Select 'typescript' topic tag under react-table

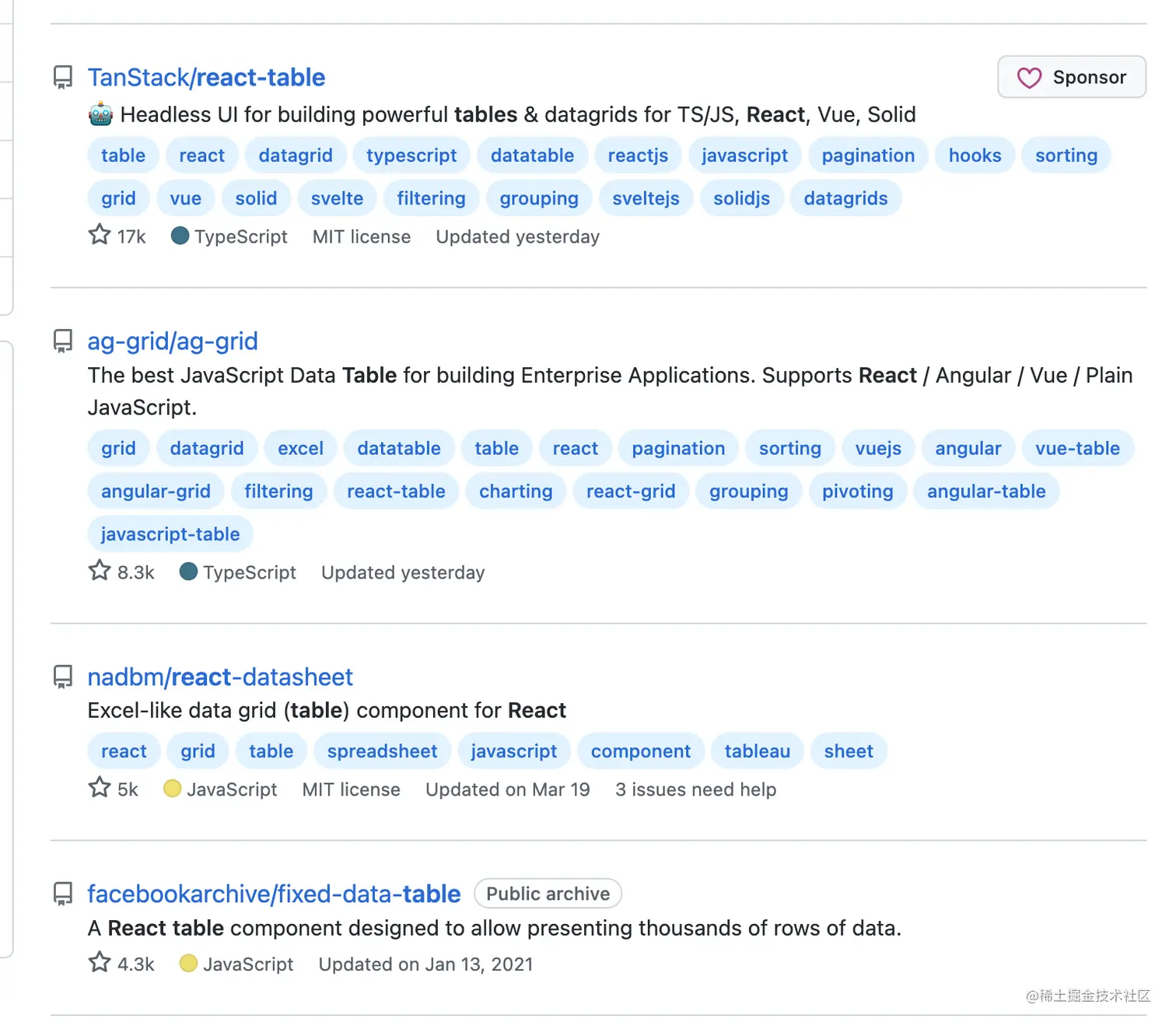coord(411,156)
